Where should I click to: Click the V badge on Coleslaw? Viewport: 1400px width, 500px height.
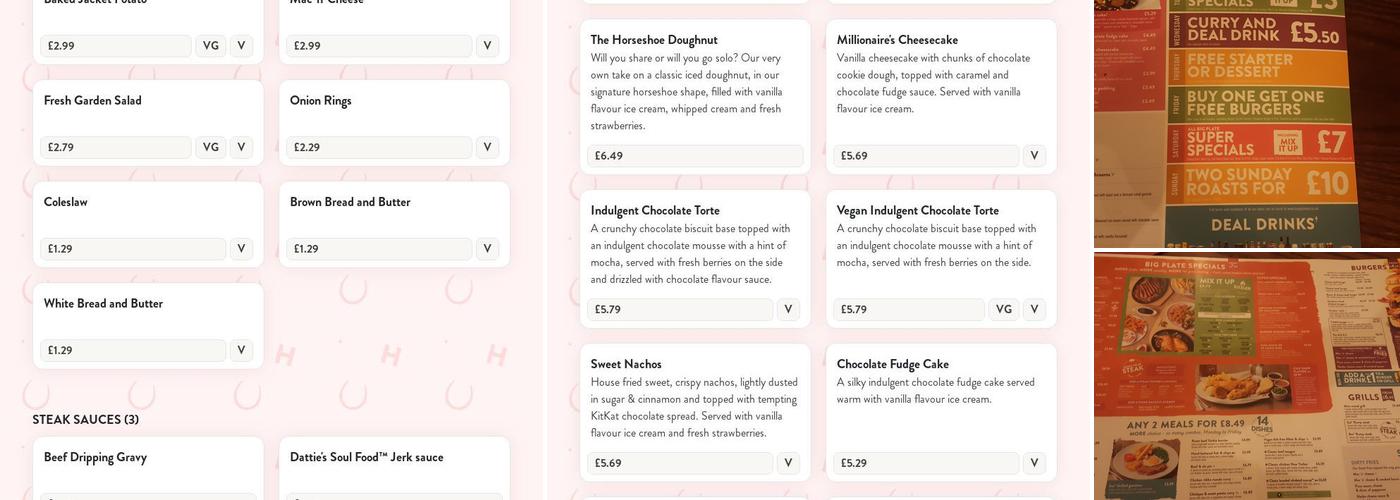tap(241, 249)
